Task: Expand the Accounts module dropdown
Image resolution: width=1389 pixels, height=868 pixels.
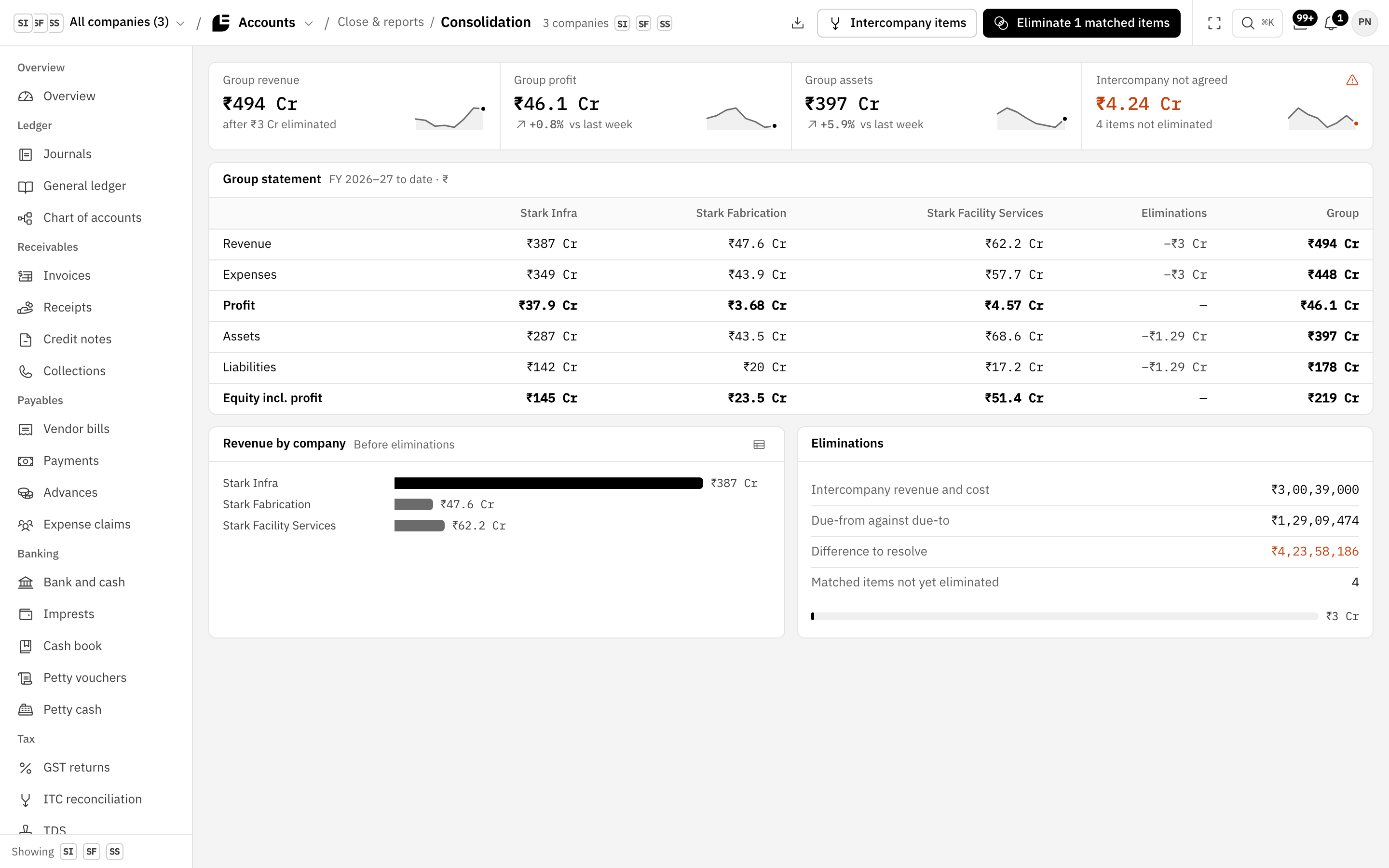Action: click(x=263, y=23)
